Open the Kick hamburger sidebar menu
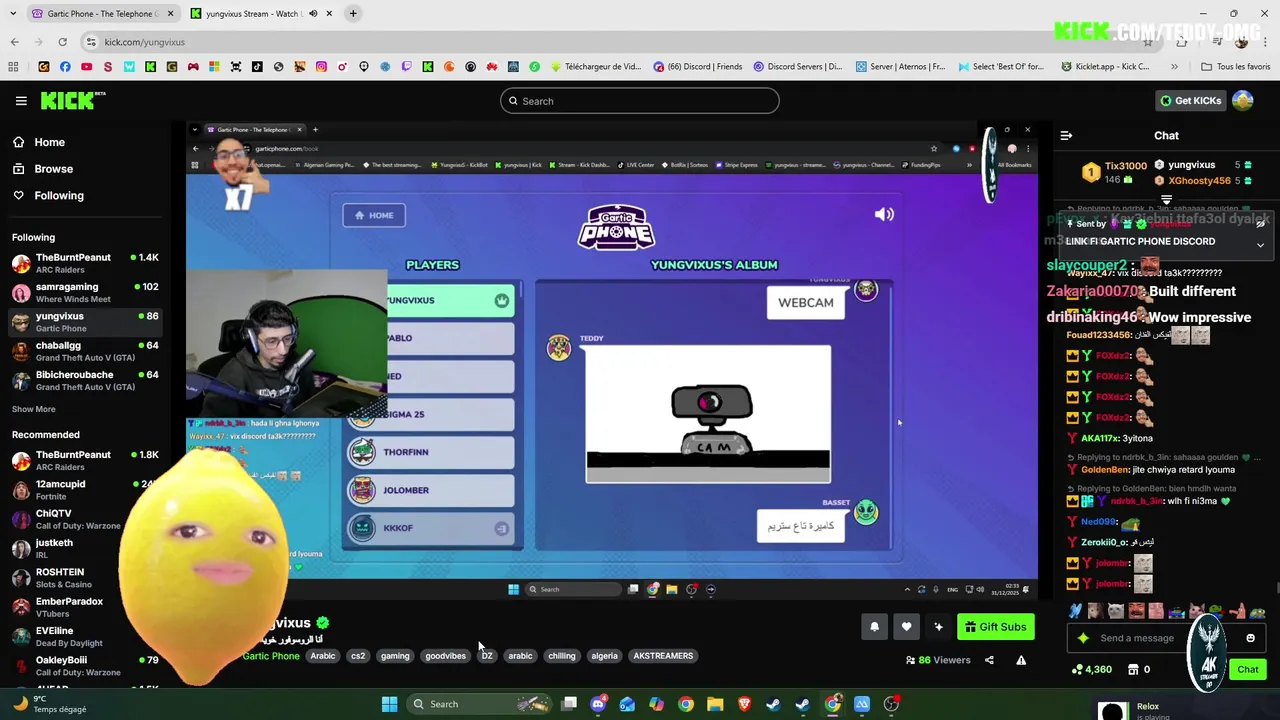1280x720 pixels. click(x=21, y=101)
